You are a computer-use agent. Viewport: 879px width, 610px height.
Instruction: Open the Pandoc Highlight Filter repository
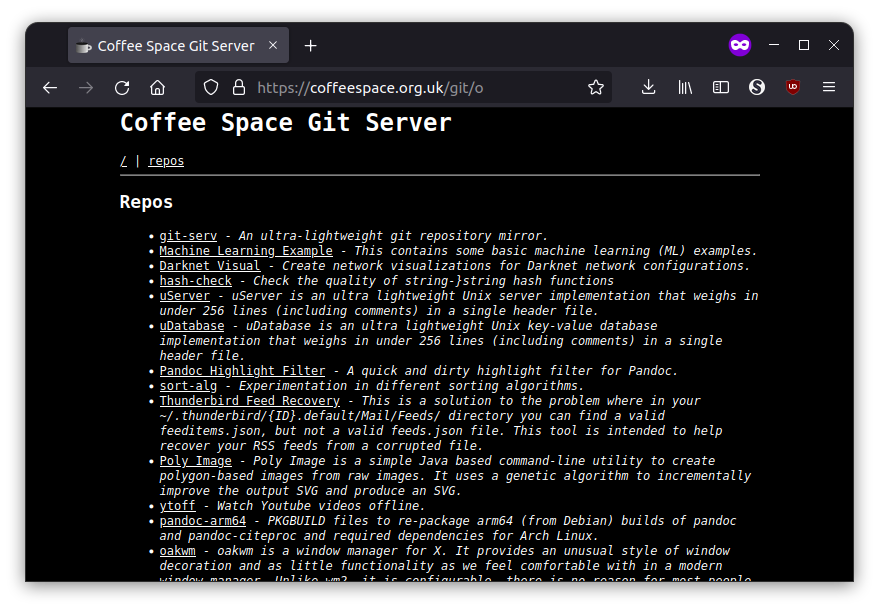pos(242,371)
